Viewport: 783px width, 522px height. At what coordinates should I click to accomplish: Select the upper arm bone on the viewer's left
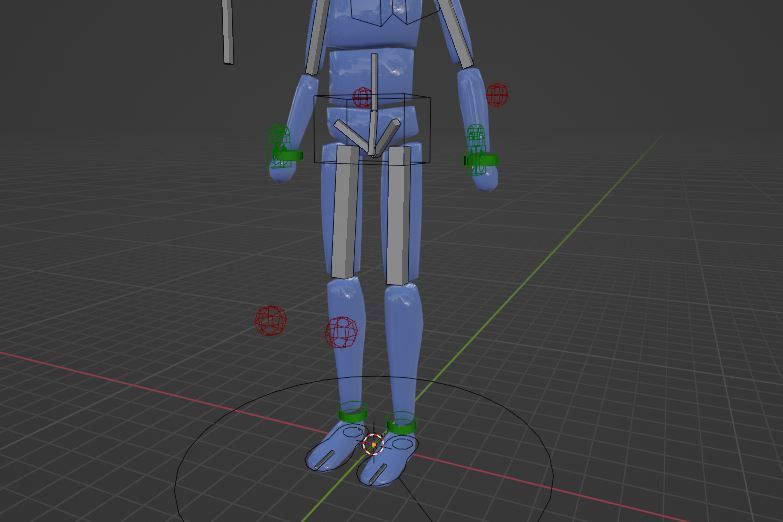pyautogui.click(x=316, y=37)
